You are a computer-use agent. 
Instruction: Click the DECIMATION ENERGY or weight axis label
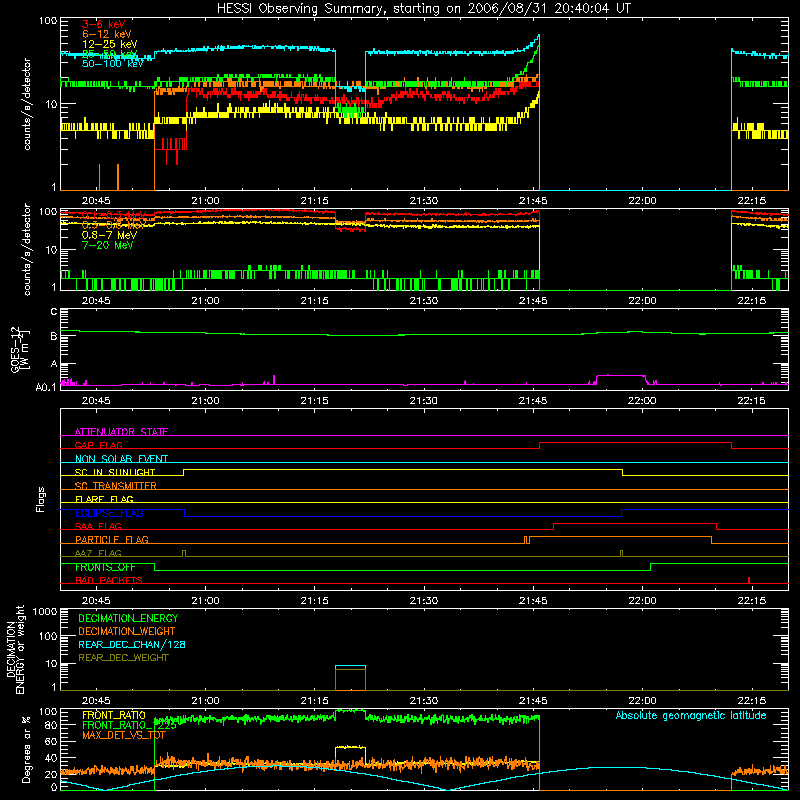click(x=15, y=649)
